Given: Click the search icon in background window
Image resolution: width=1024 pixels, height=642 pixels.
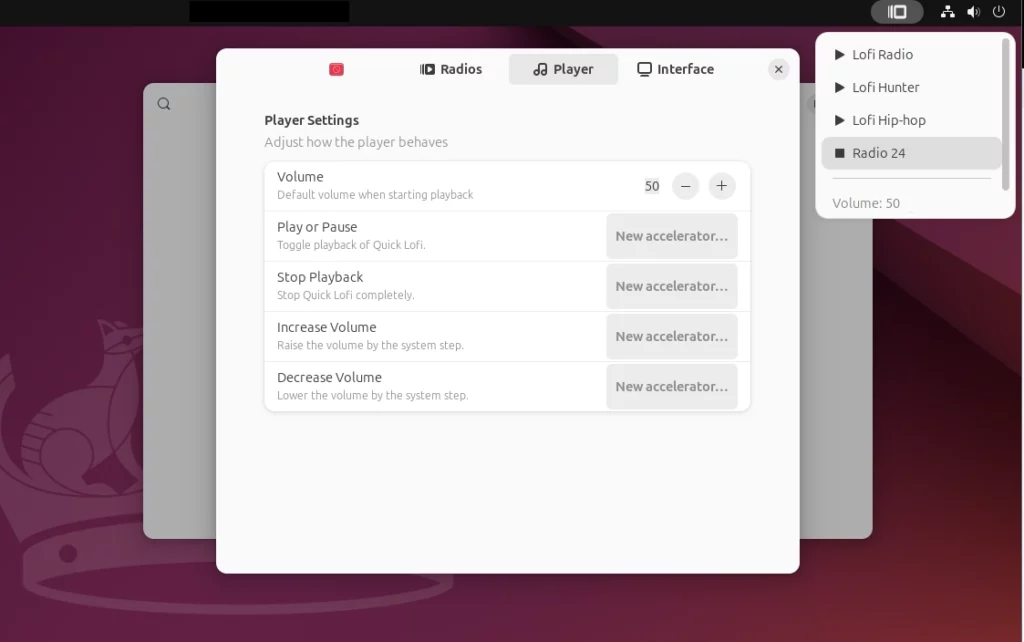Looking at the screenshot, I should [164, 104].
